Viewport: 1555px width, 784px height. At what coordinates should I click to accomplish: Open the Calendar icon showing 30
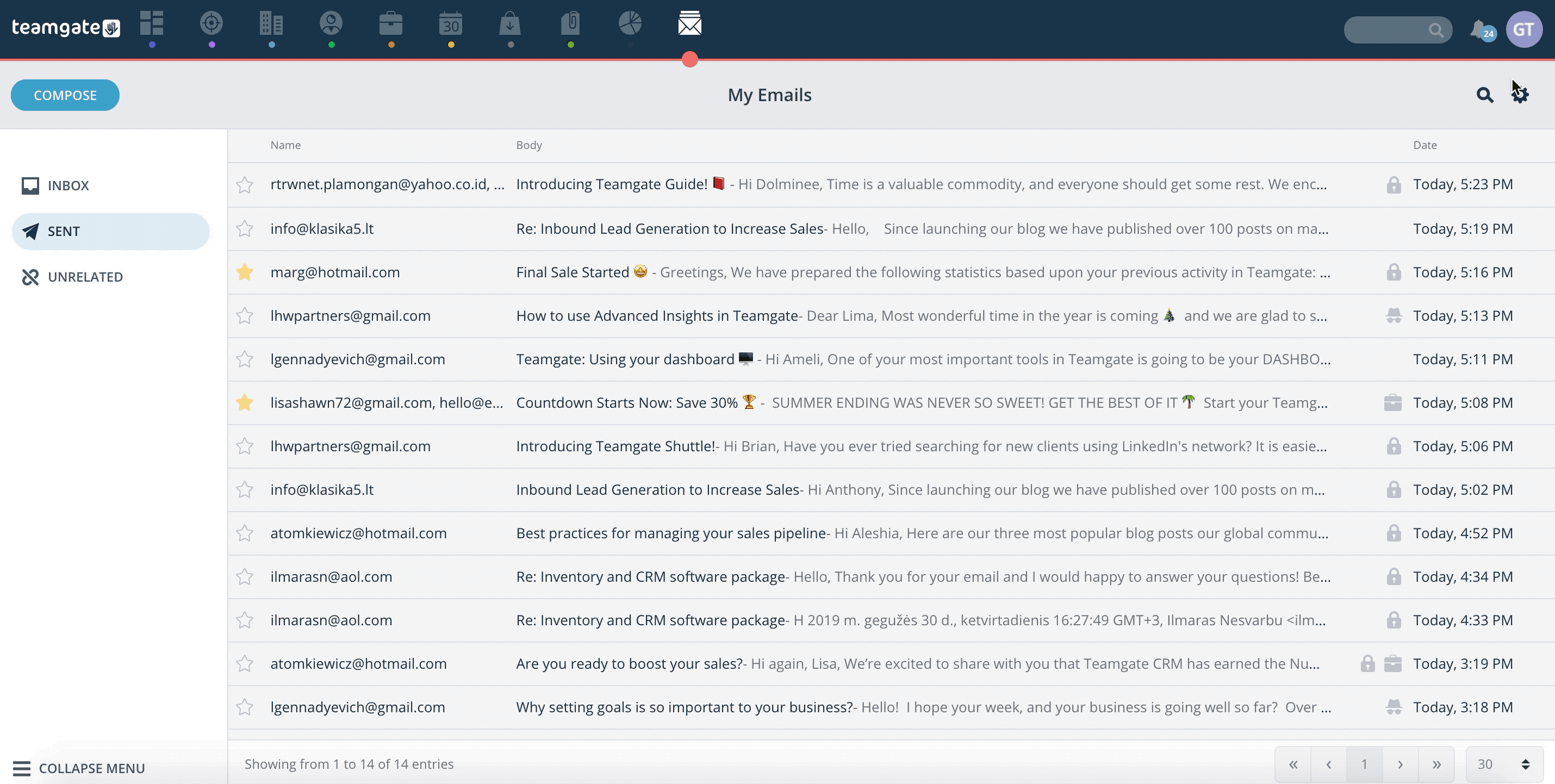coord(450,23)
